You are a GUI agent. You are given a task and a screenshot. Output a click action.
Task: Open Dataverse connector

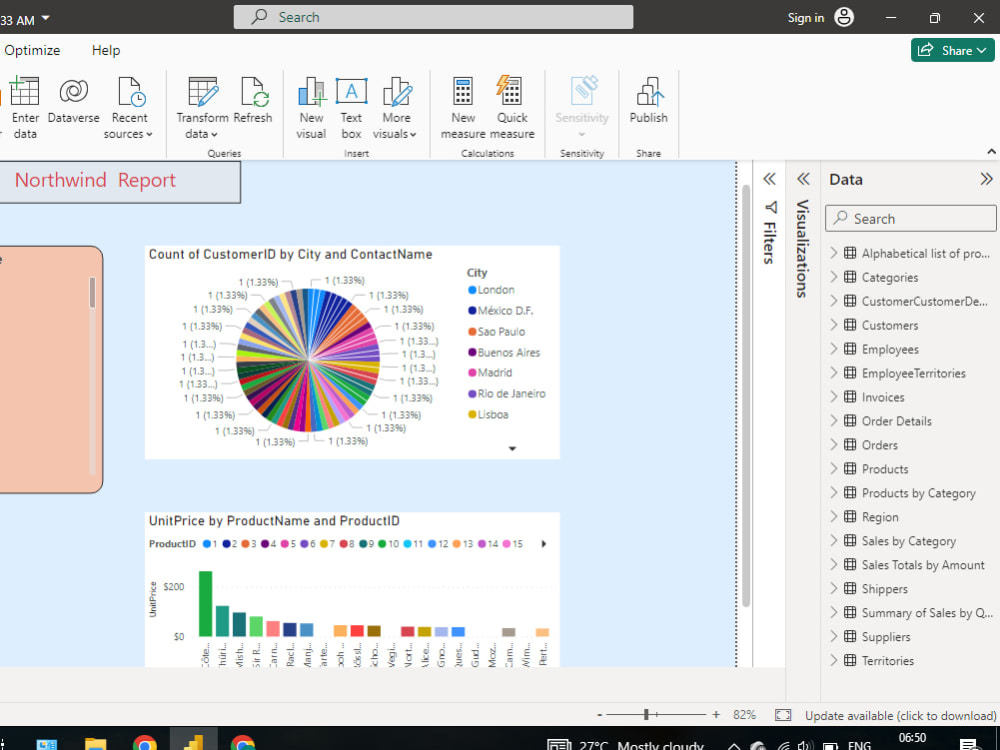[x=73, y=101]
